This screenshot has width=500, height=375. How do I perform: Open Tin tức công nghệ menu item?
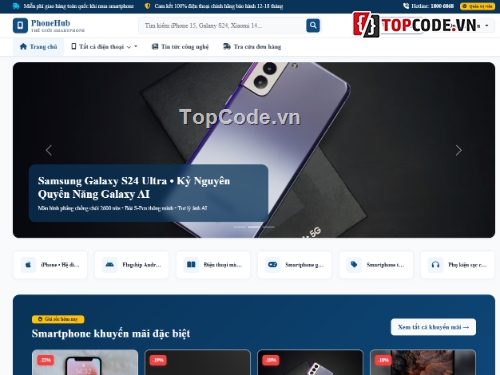(x=180, y=47)
